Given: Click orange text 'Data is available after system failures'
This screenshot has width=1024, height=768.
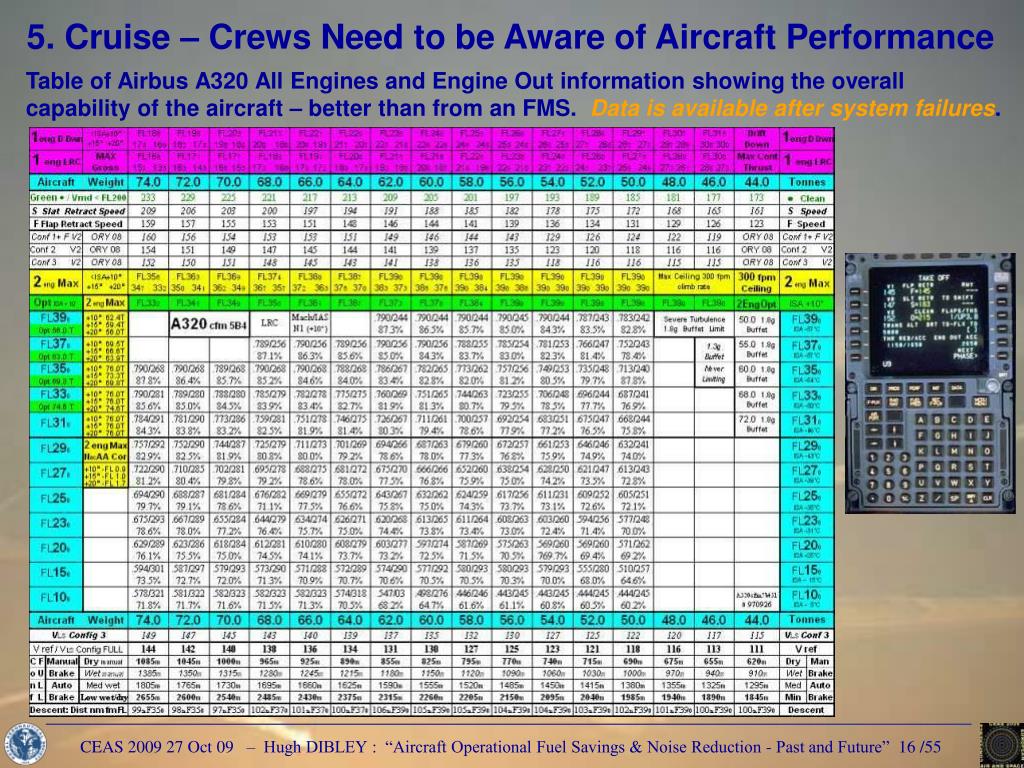Looking at the screenshot, I should (792, 108).
